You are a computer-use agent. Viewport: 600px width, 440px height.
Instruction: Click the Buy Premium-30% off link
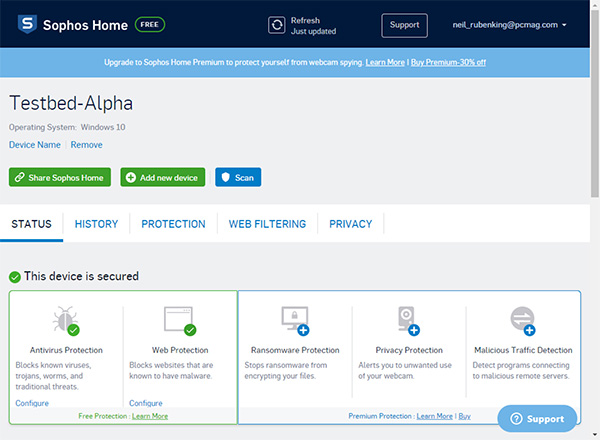448,62
